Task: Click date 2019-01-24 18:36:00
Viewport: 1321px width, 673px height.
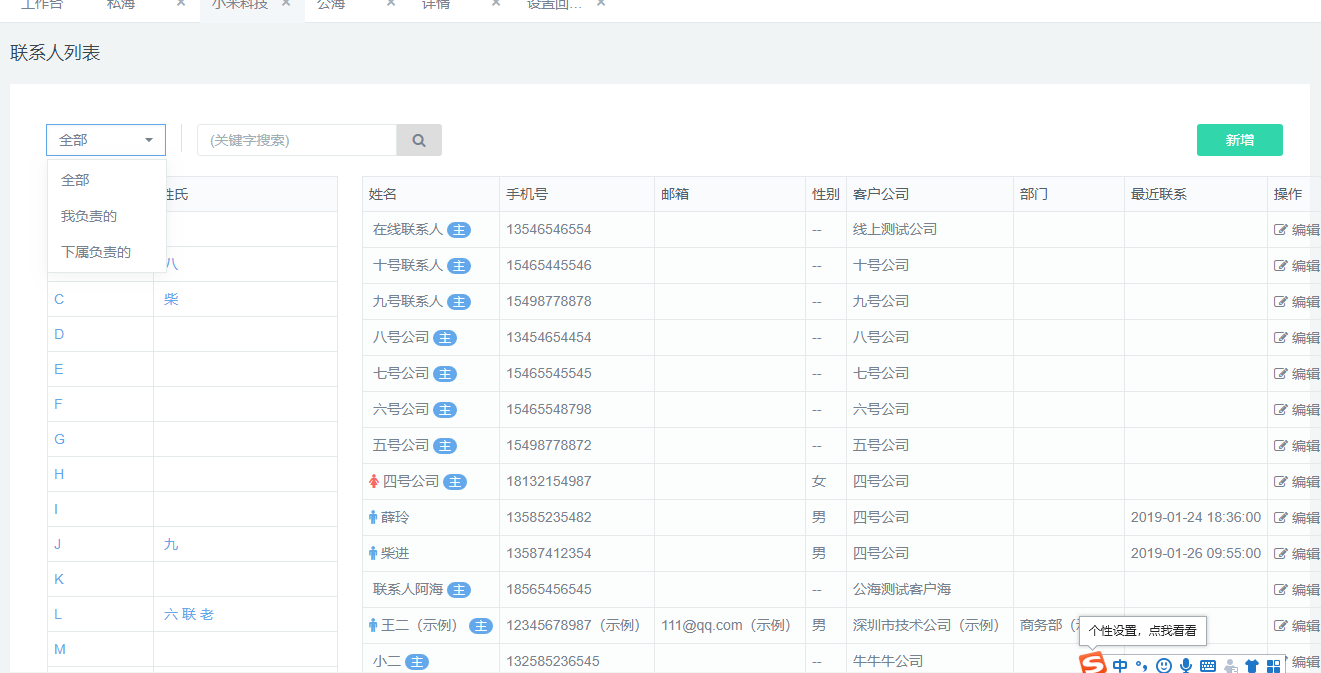Action: click(x=1196, y=517)
